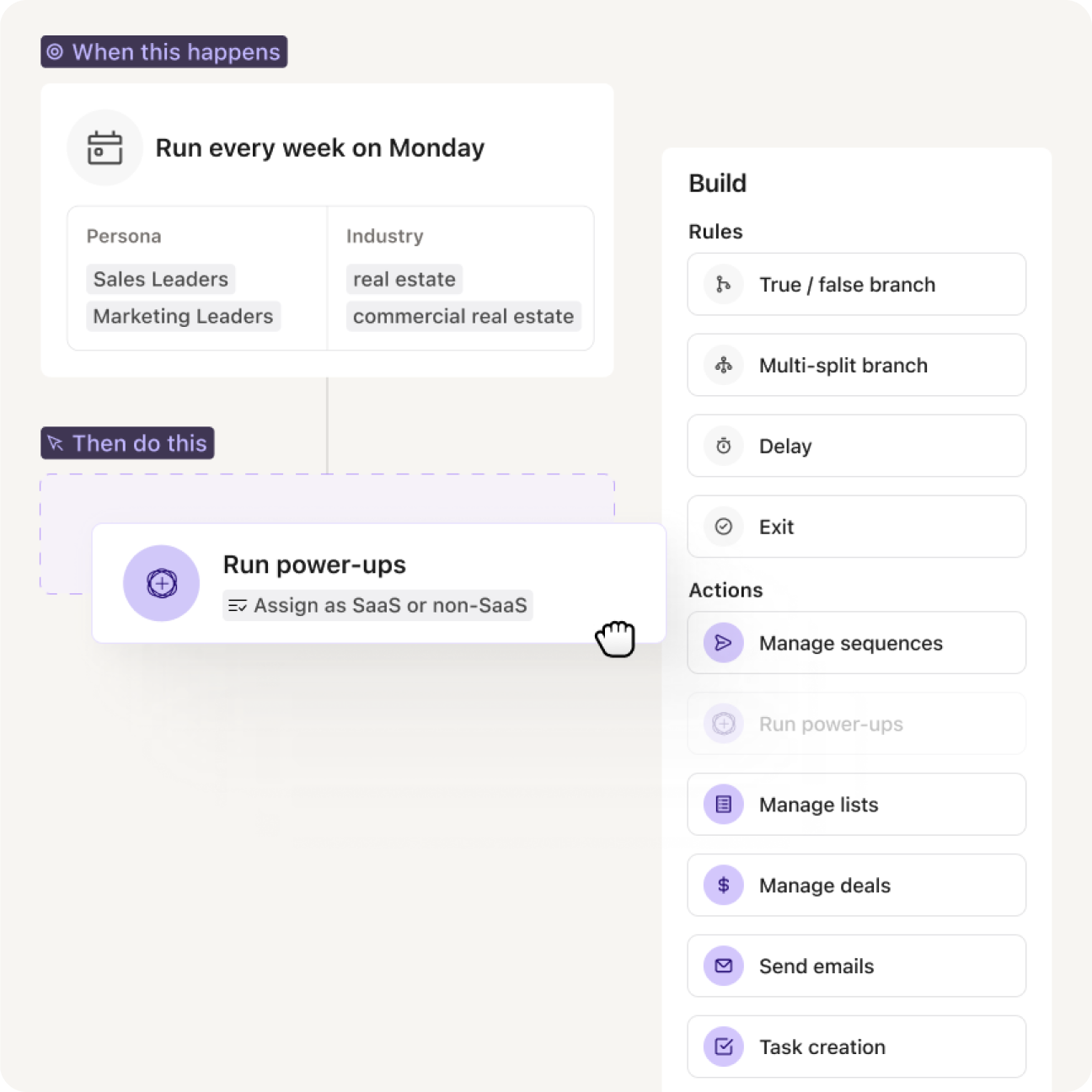Click the dollar icon for Manage deals
The image size is (1092, 1092).
(722, 885)
